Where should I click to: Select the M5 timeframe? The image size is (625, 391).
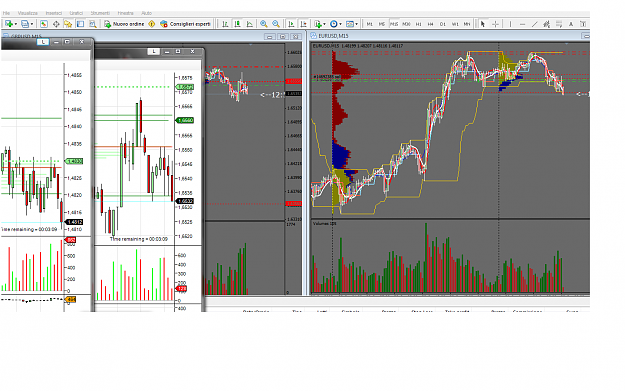coord(381,24)
